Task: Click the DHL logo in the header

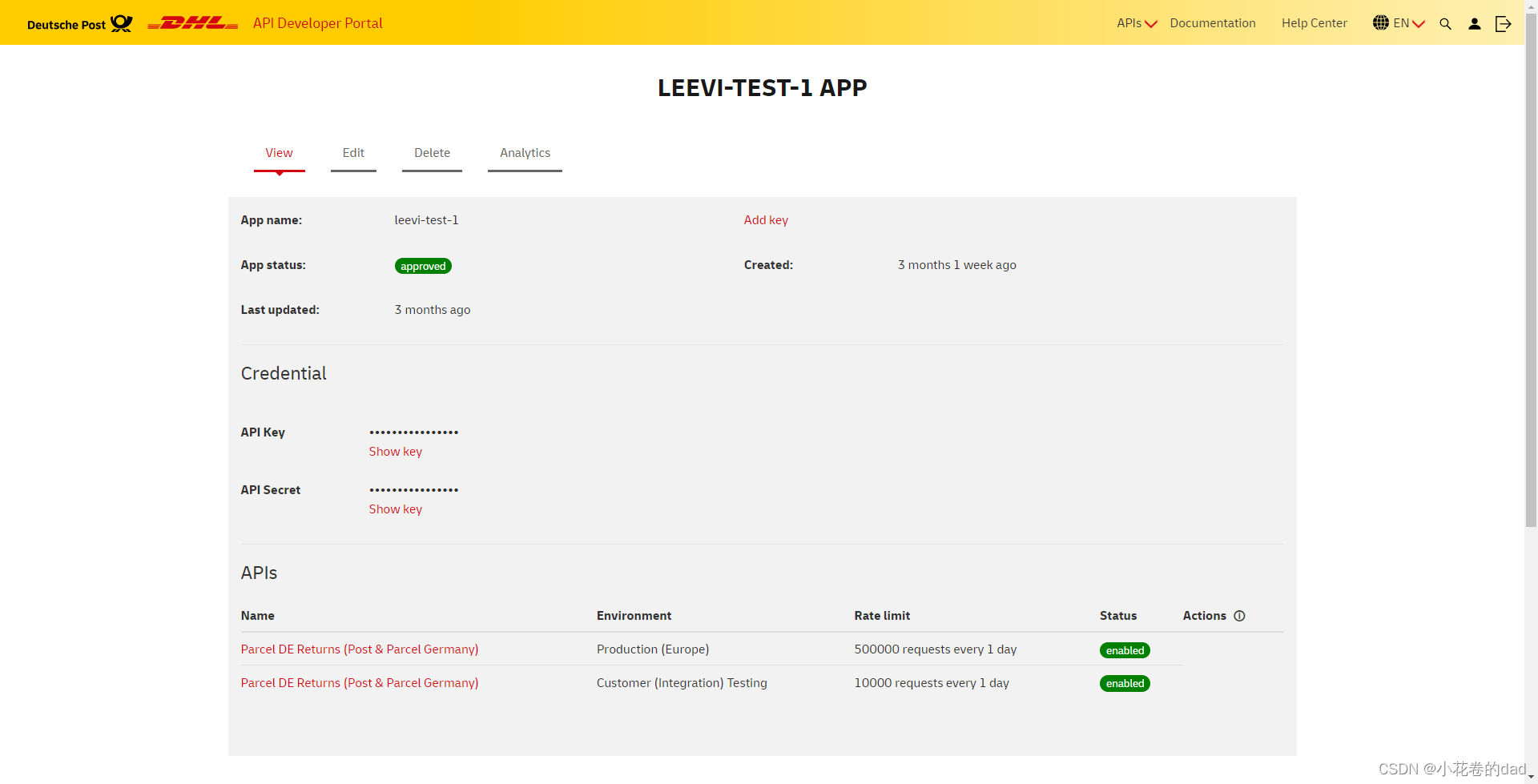Action: point(192,22)
